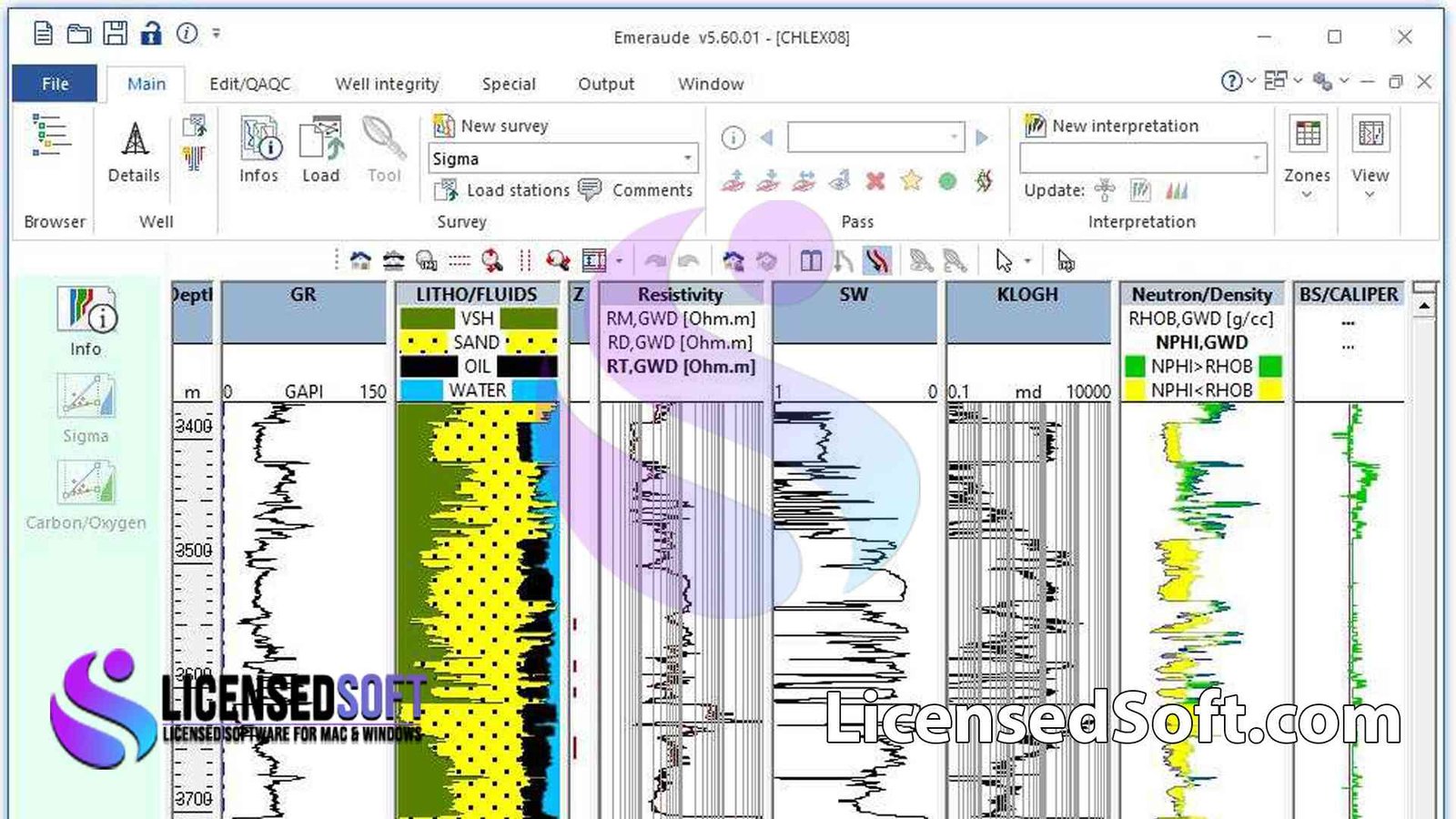The height and width of the screenshot is (819, 1456).
Task: Click the Load stations icon
Action: tap(446, 189)
